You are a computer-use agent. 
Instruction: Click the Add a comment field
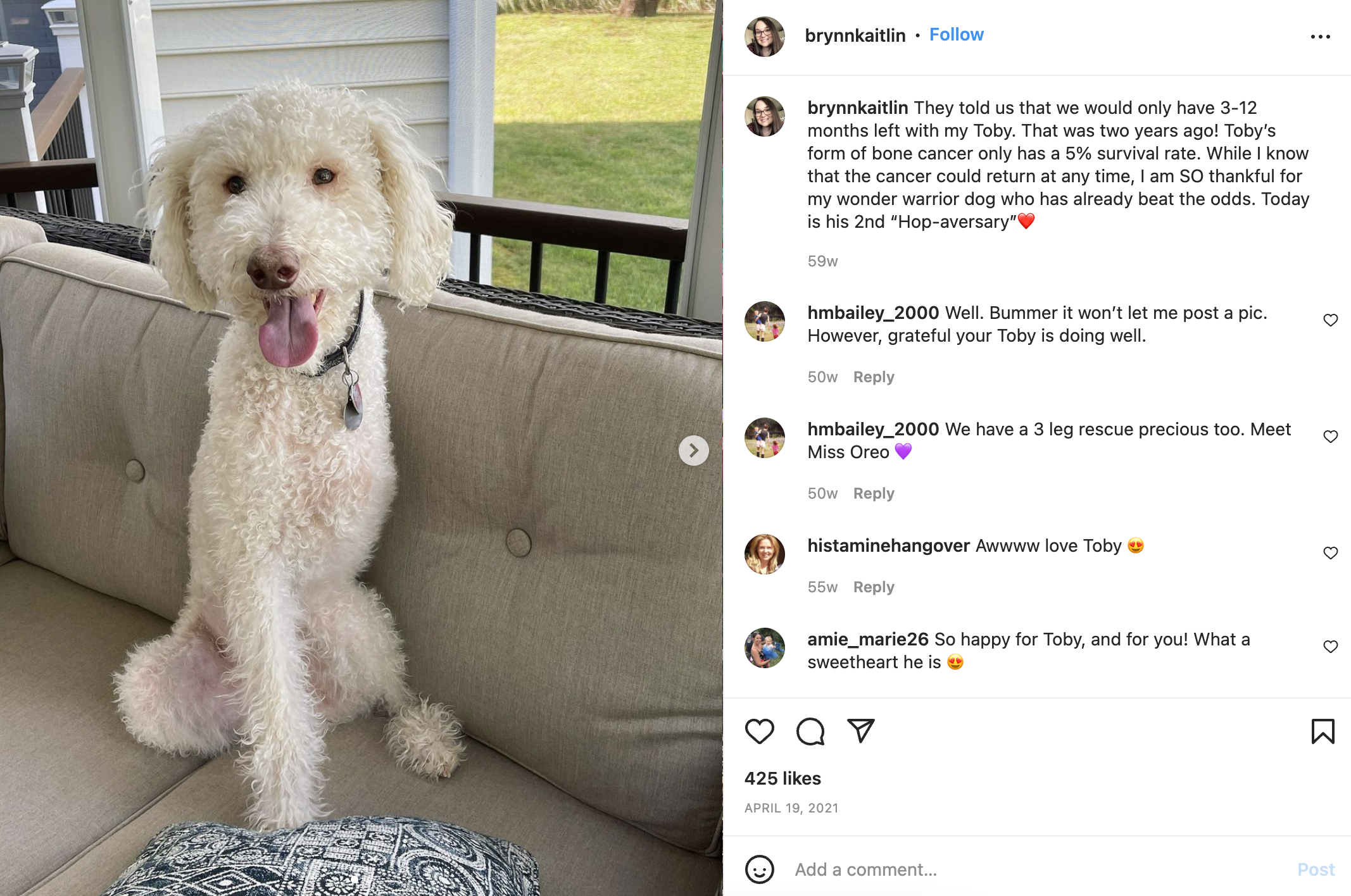click(1038, 869)
